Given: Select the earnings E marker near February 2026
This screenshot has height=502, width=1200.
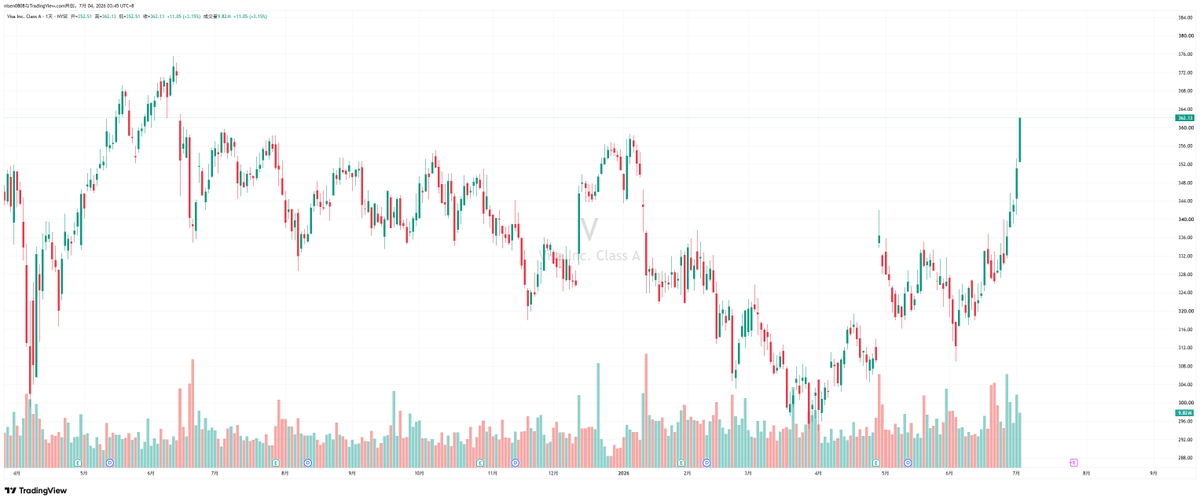Looking at the screenshot, I should (x=682, y=463).
